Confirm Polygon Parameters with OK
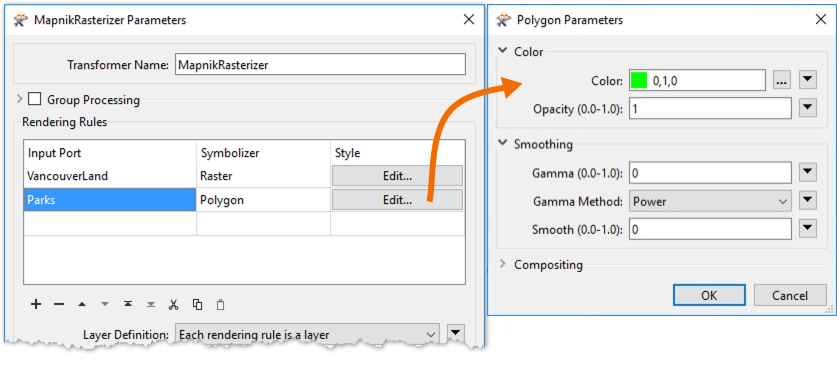Image resolution: width=837 pixels, height=379 pixels. point(709,295)
